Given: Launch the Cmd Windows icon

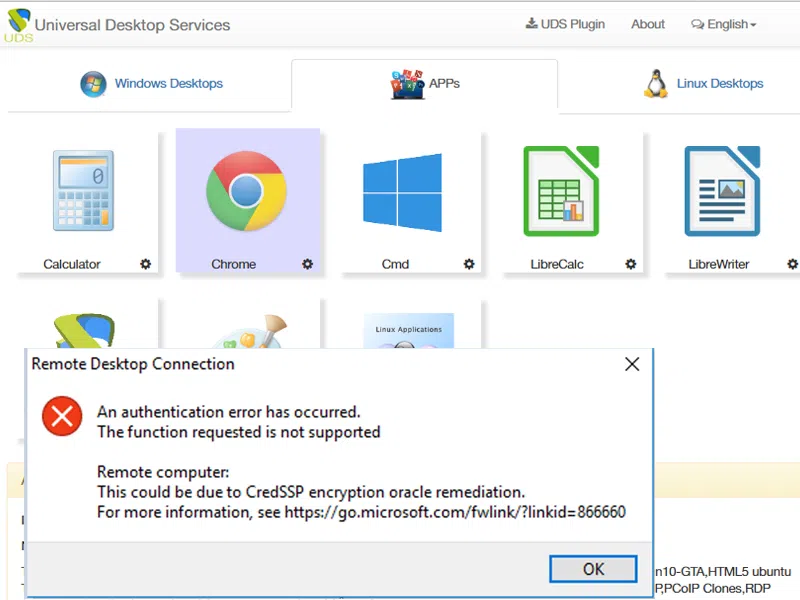Looking at the screenshot, I should point(403,192).
